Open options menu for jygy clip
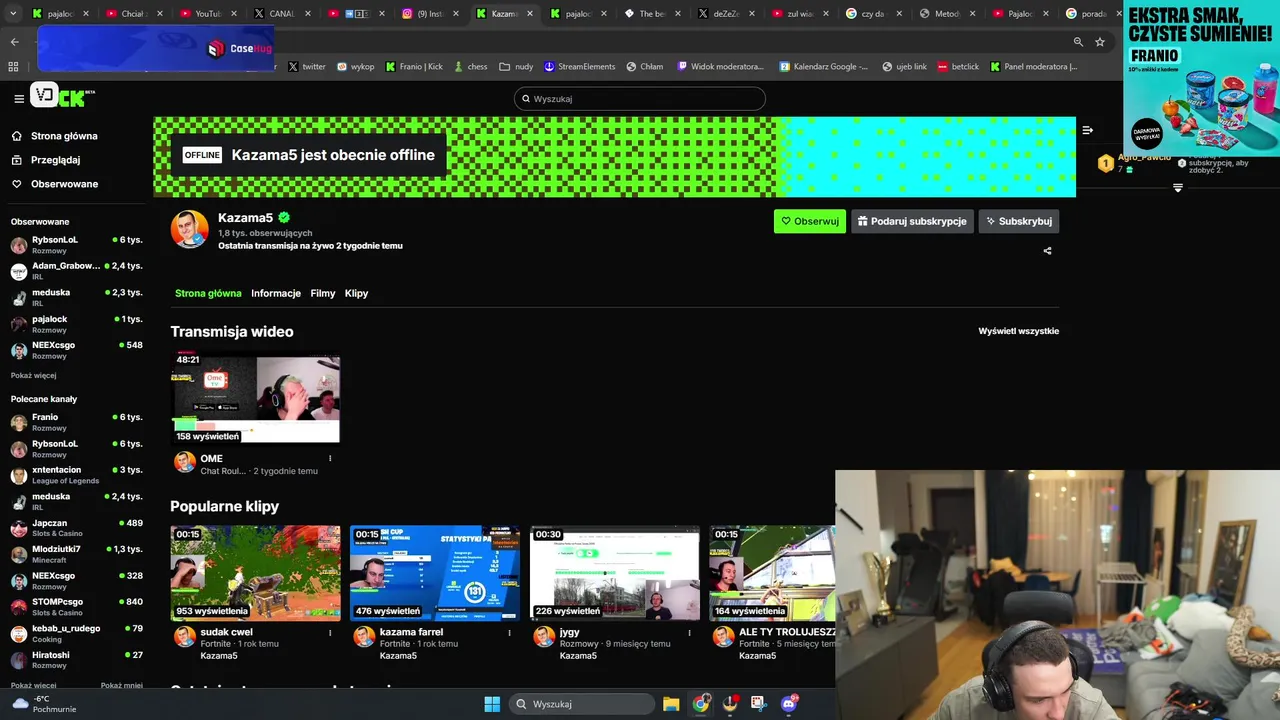1280x720 pixels. 689,632
